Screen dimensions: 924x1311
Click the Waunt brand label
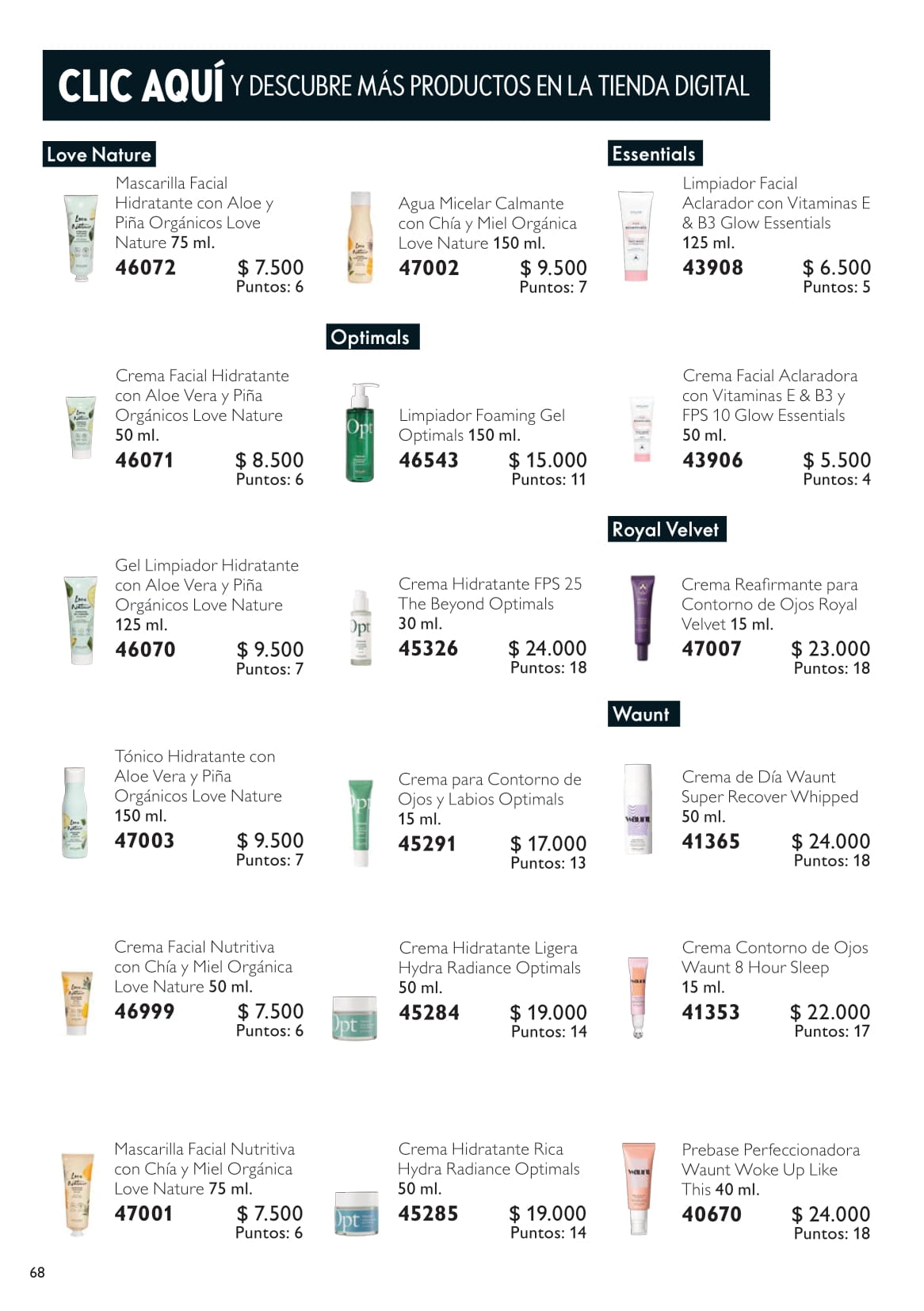[x=641, y=714]
